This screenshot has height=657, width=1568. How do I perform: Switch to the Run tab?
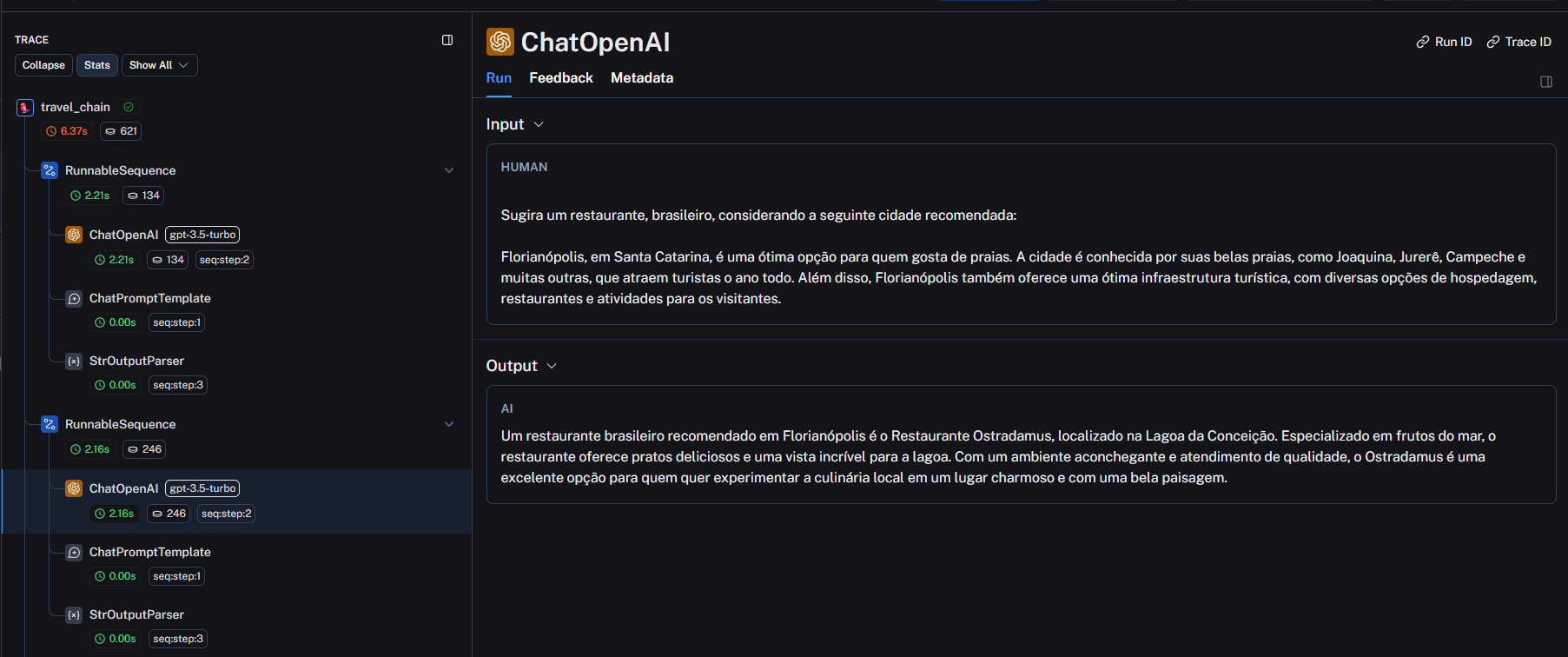click(499, 78)
